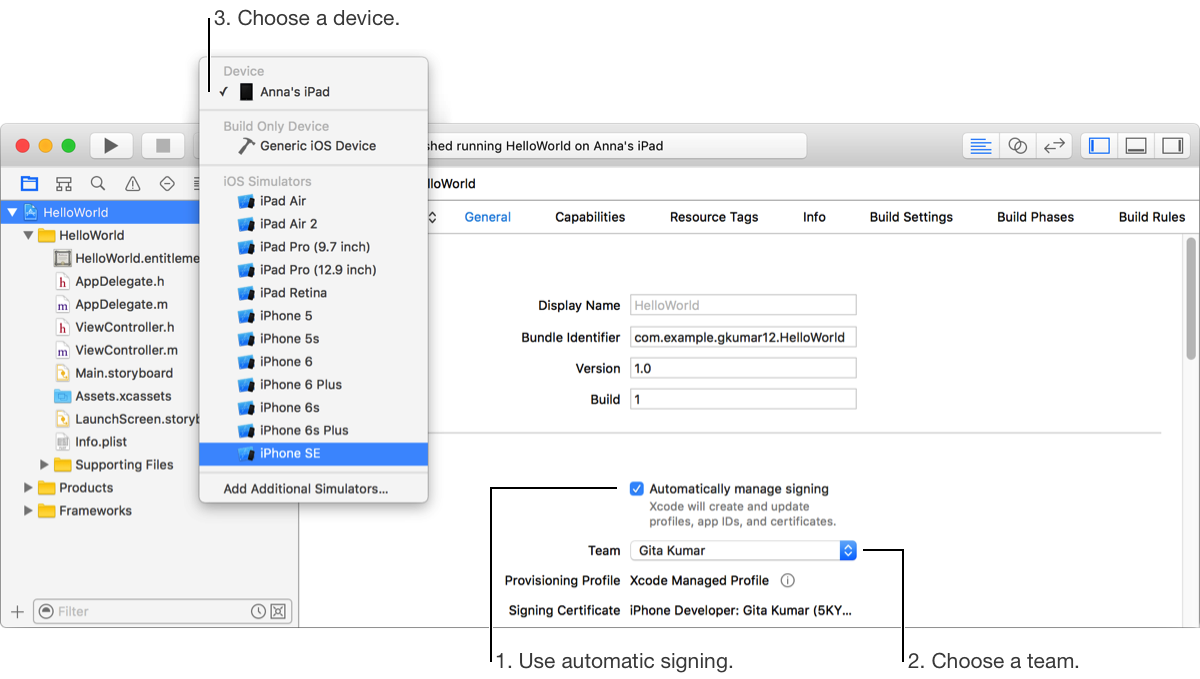The height and width of the screenshot is (679, 1200).
Task: Choose iPhone 5 simulator
Action: pyautogui.click(x=314, y=316)
